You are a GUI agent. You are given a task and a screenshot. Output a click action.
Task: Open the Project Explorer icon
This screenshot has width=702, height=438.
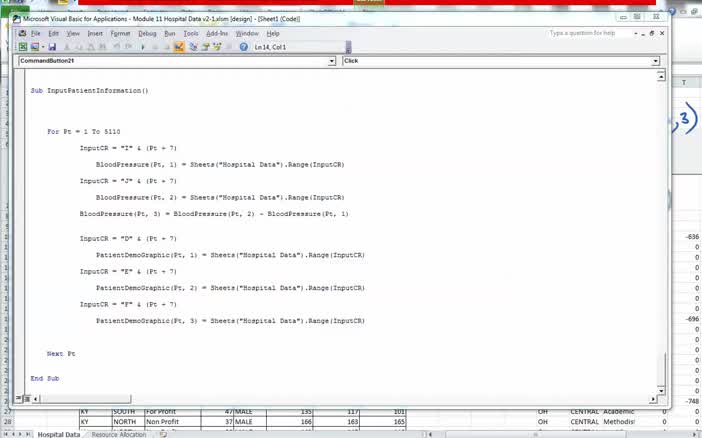pos(193,47)
